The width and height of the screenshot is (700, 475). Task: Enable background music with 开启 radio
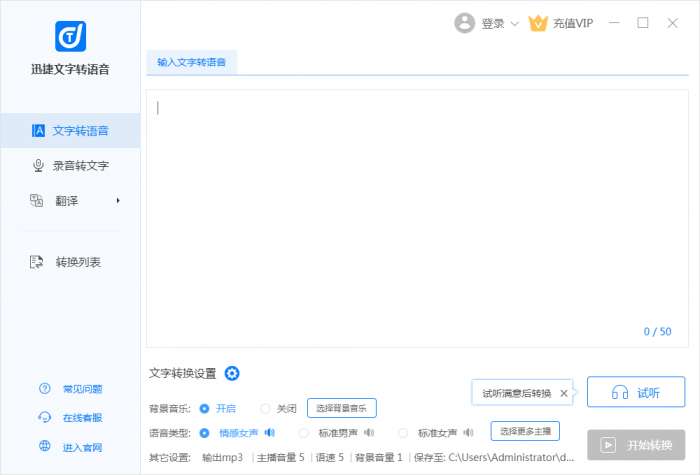coord(205,408)
